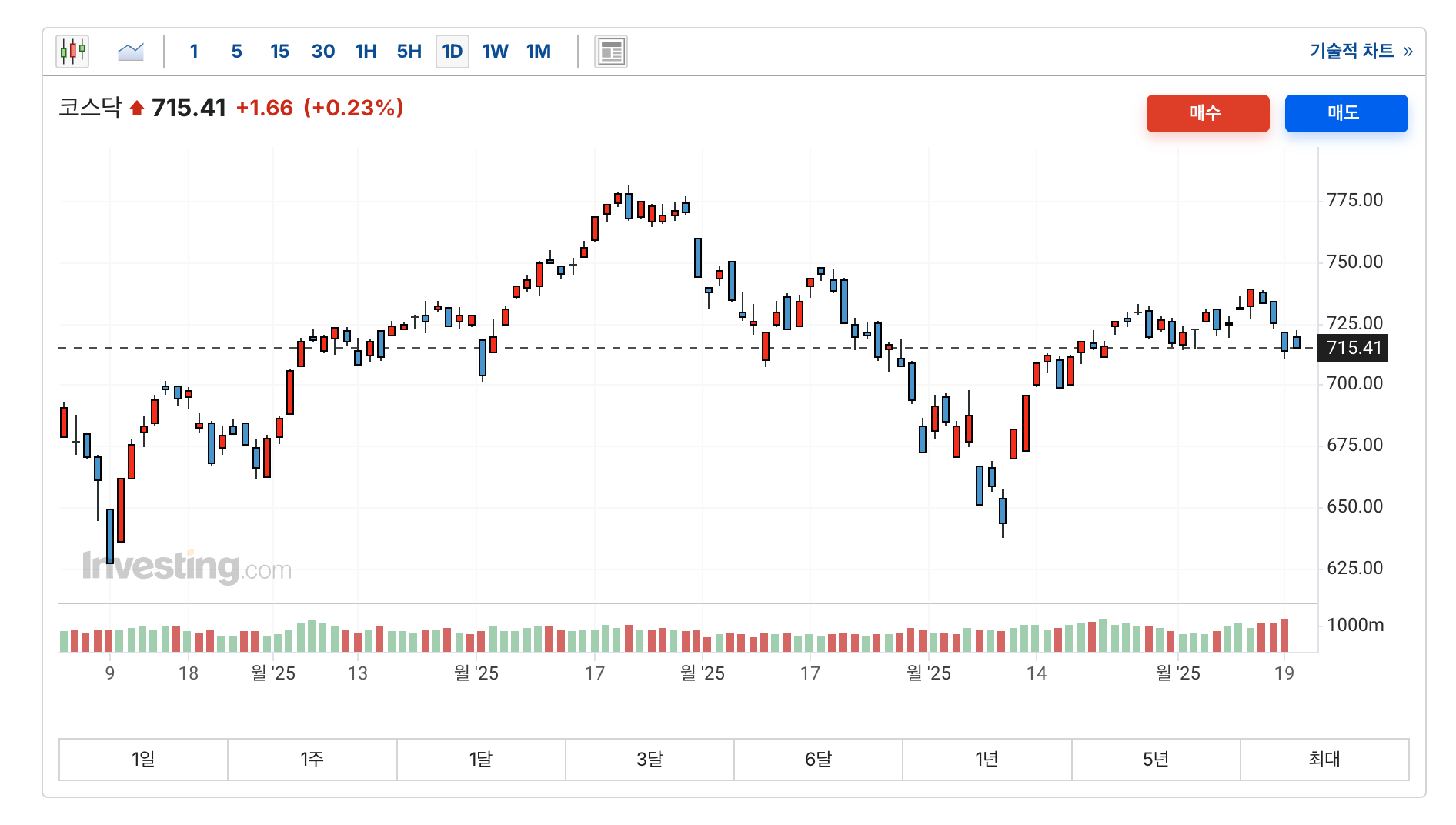Switch the interval to 1H
Screen dimensions: 1456x825
366,52
